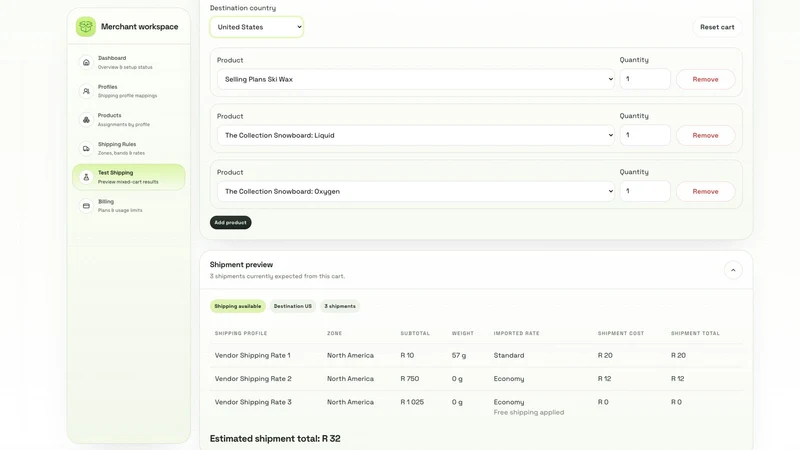
Task: Focus the Snowboard: Liquid quantity field
Action: point(645,135)
